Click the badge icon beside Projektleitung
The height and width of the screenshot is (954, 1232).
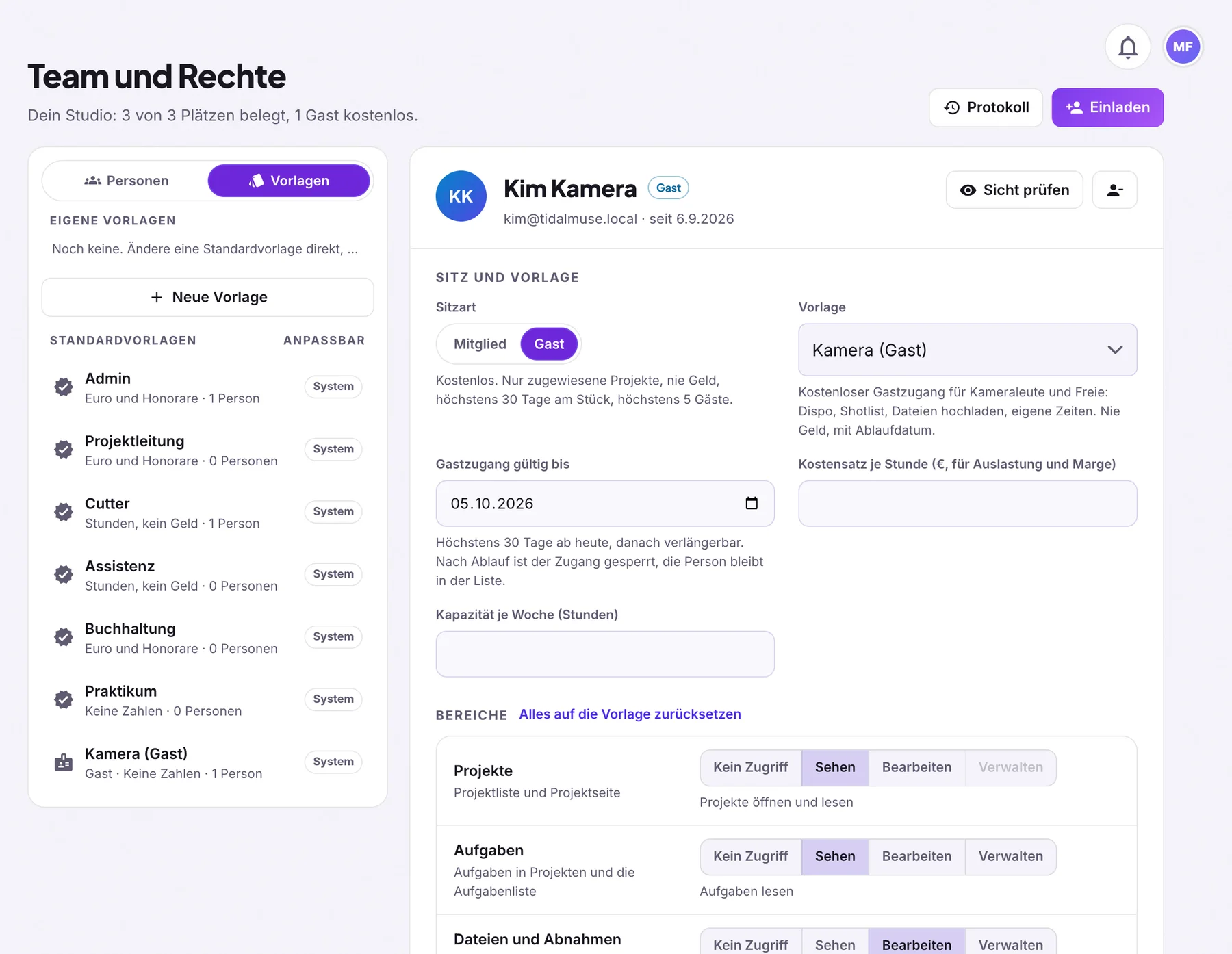coord(64,450)
